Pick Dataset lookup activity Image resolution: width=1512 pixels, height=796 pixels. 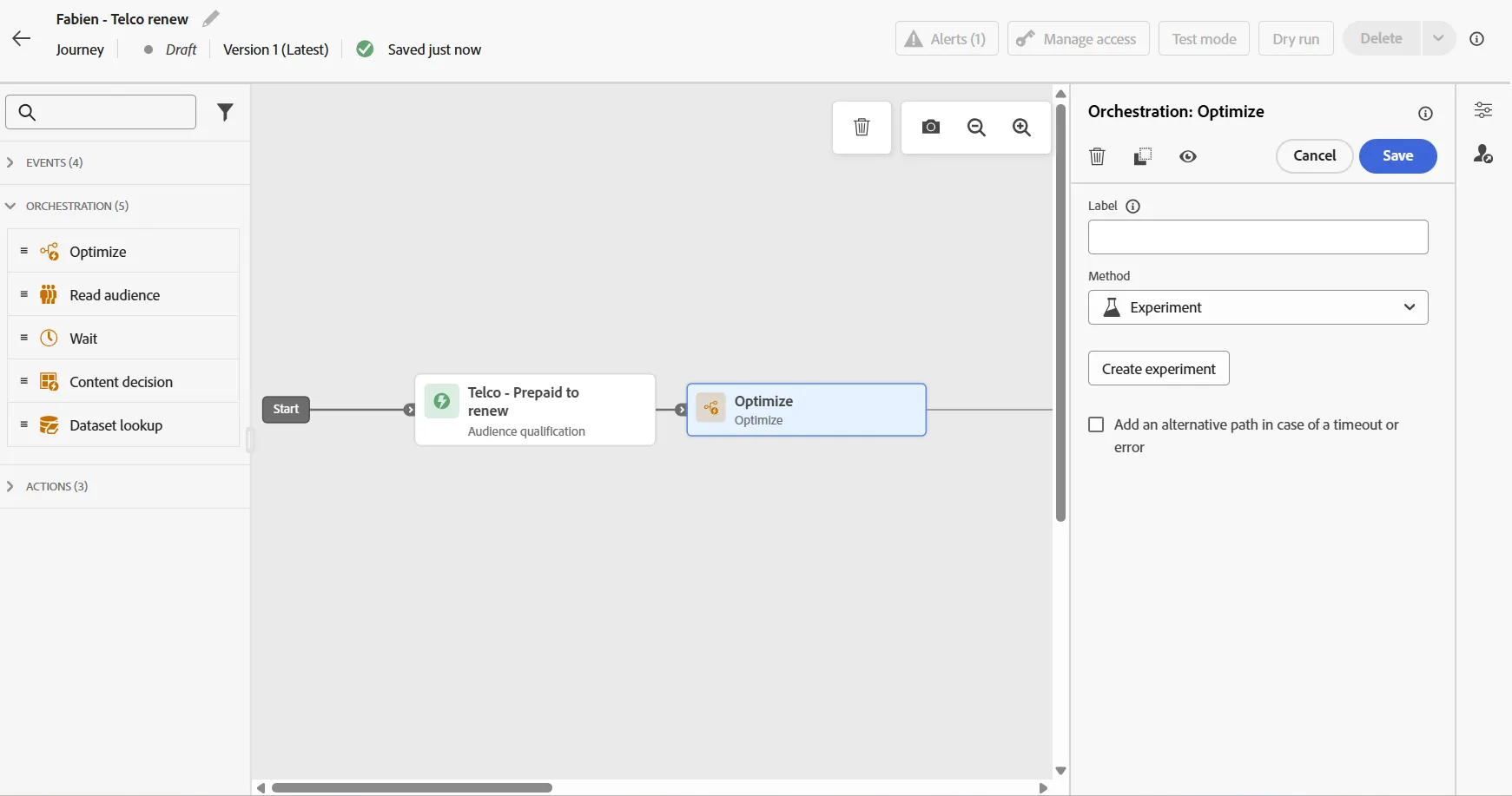click(123, 424)
